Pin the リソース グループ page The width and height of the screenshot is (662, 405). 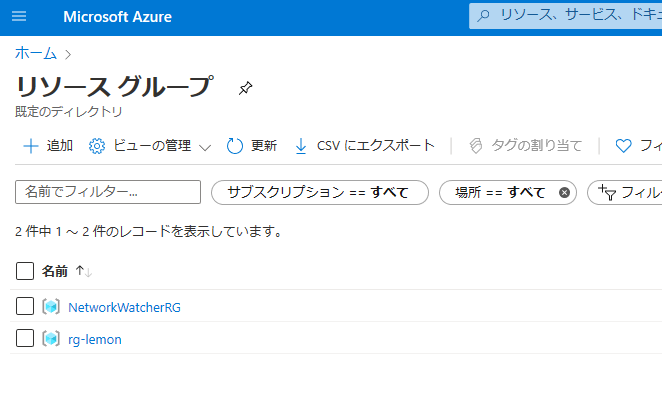click(x=245, y=88)
